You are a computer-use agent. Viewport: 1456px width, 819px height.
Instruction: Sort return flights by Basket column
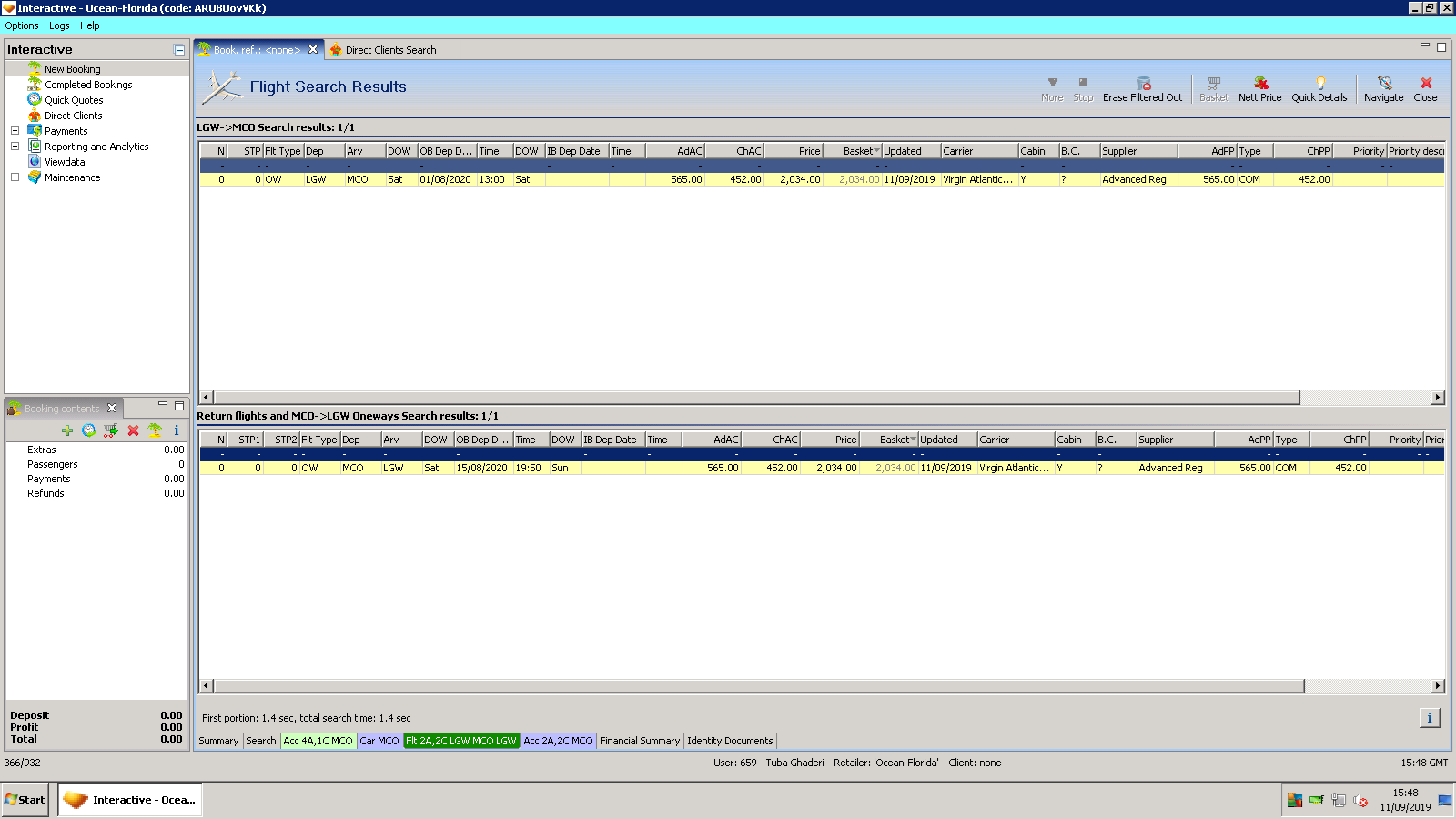(889, 440)
